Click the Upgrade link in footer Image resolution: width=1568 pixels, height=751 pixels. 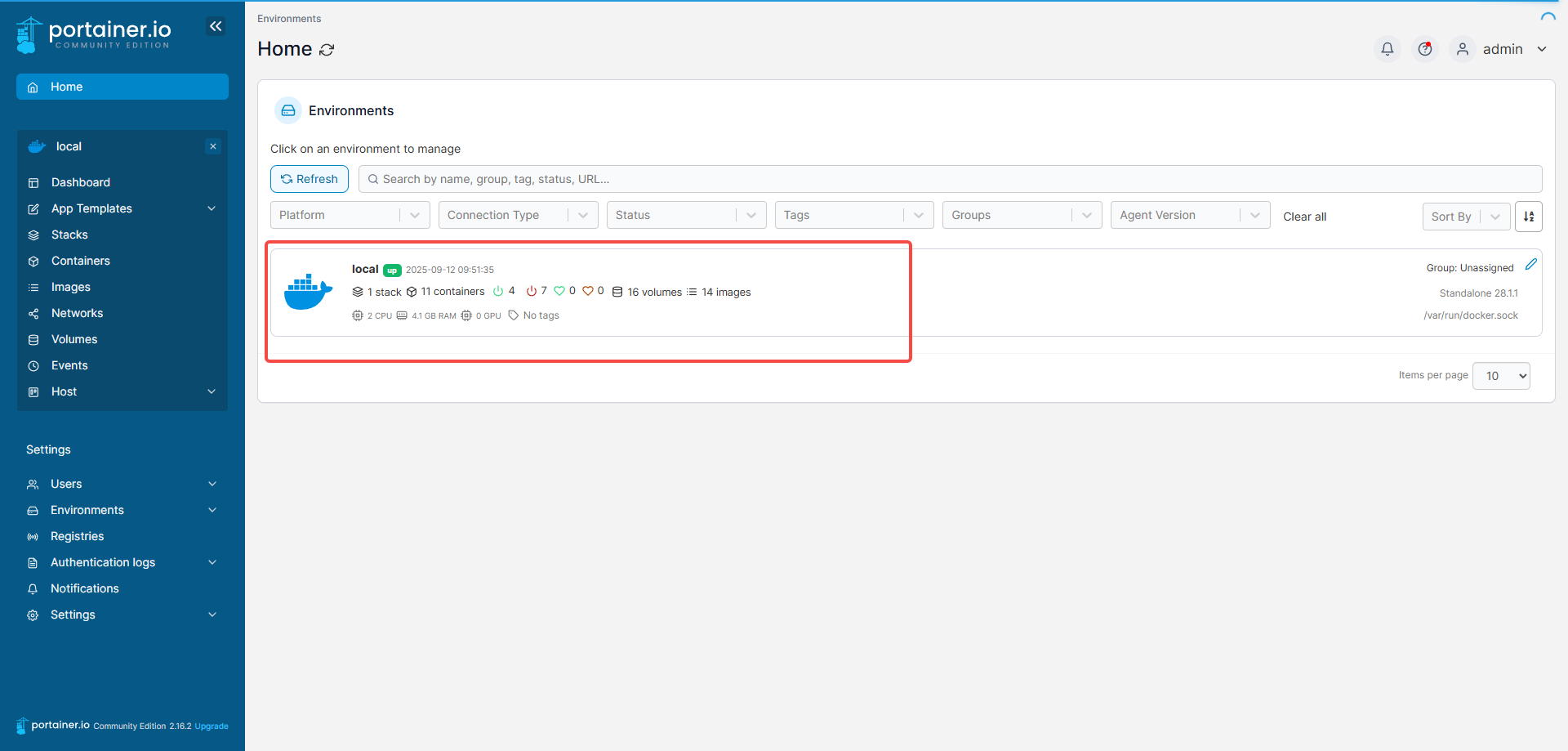tap(212, 726)
